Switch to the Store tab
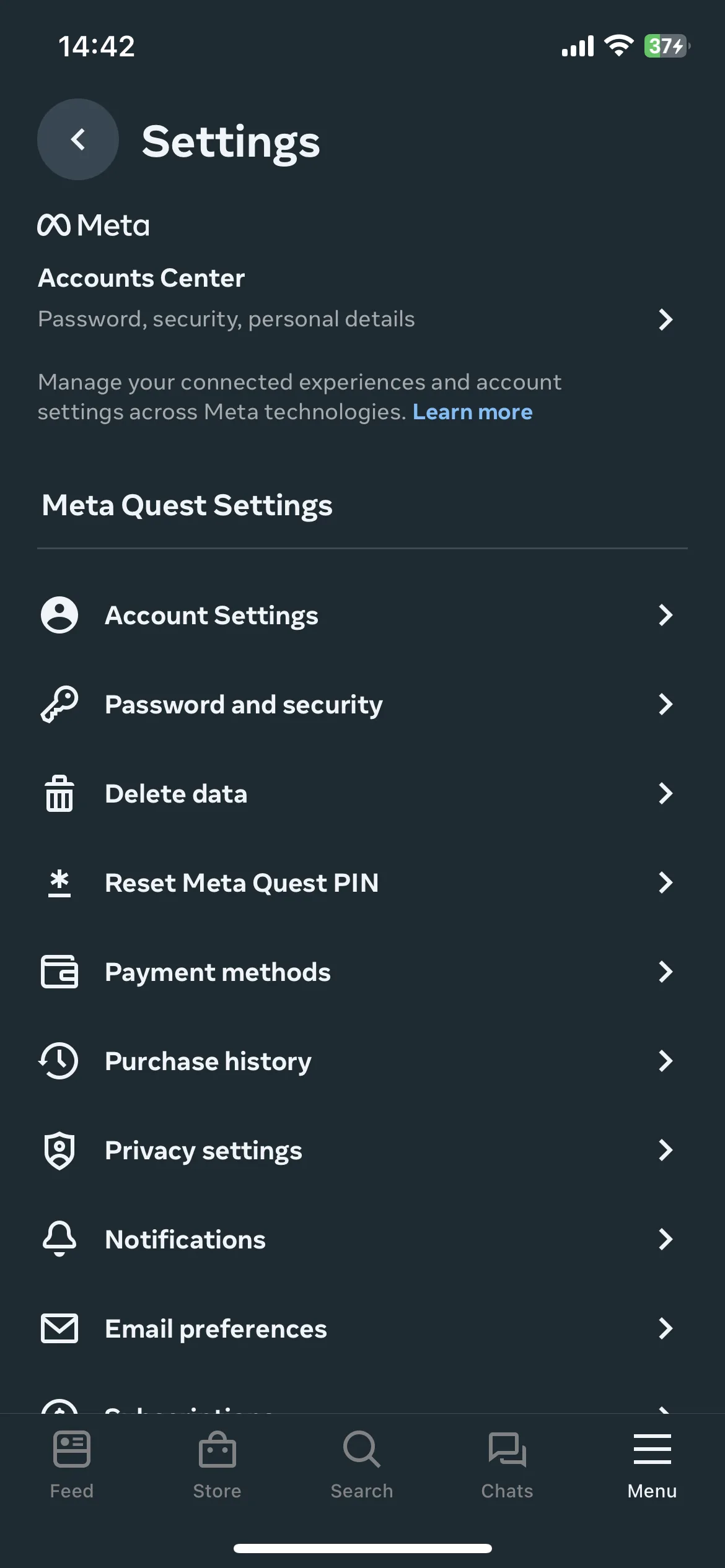Viewport: 725px width, 1568px height. click(217, 1465)
